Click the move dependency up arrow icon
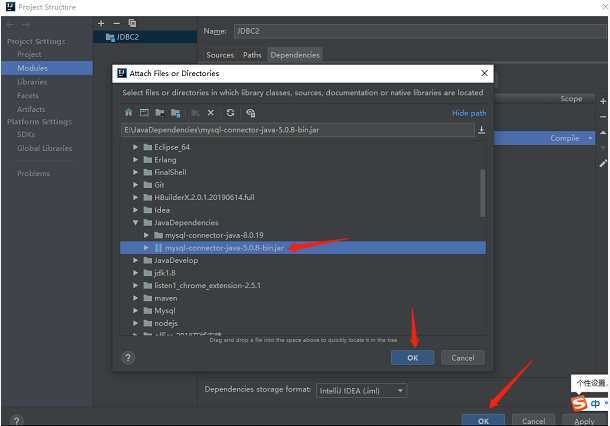610x426 pixels. coord(603,133)
